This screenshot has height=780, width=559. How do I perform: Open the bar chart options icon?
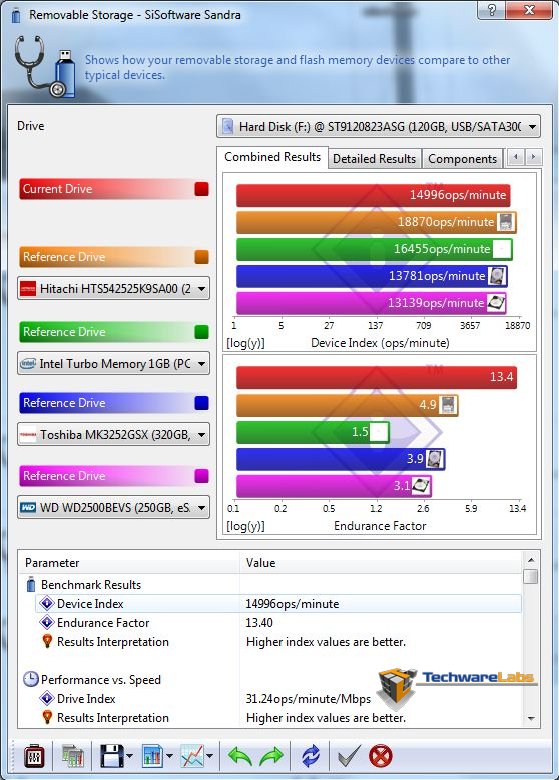click(153, 756)
